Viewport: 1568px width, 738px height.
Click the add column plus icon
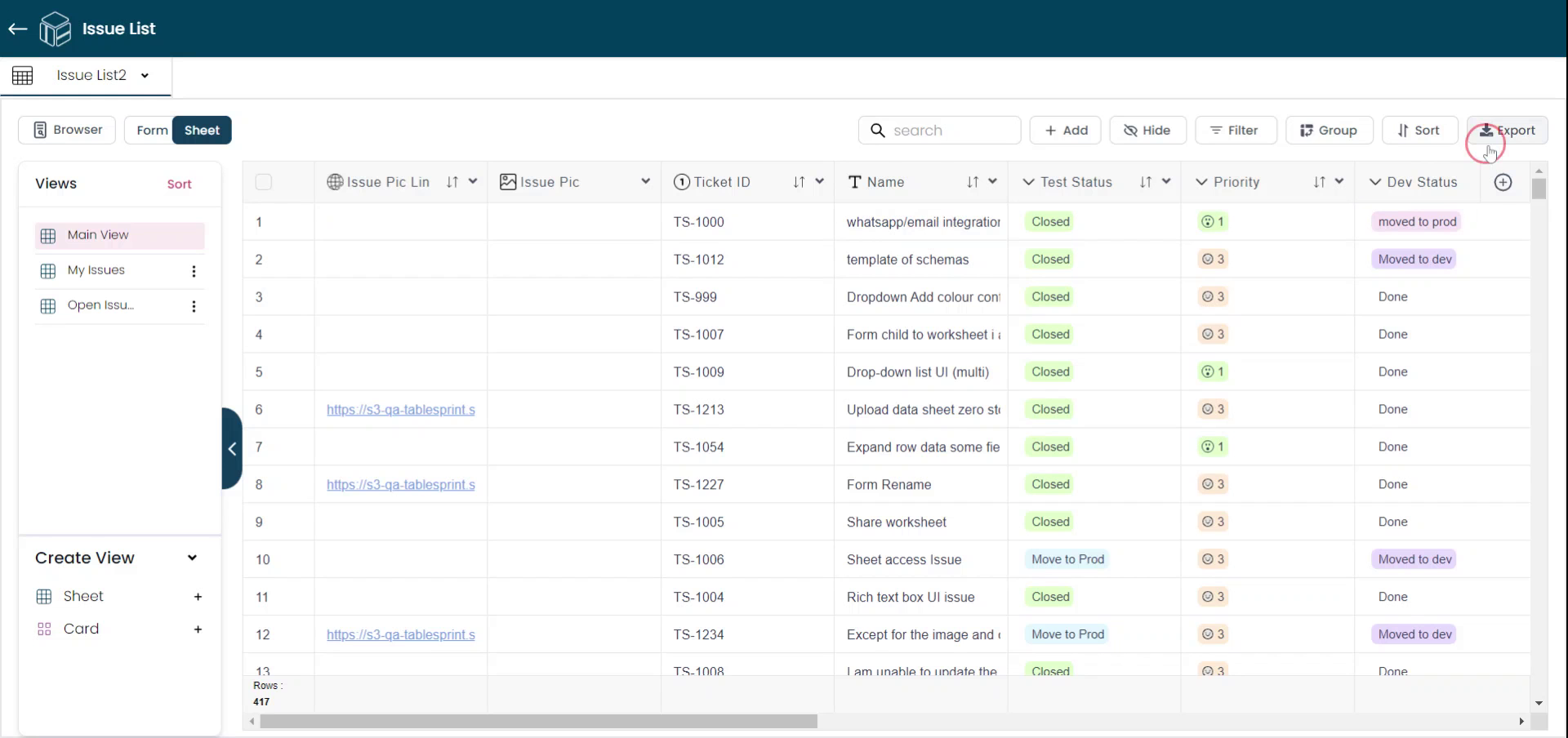1502,182
